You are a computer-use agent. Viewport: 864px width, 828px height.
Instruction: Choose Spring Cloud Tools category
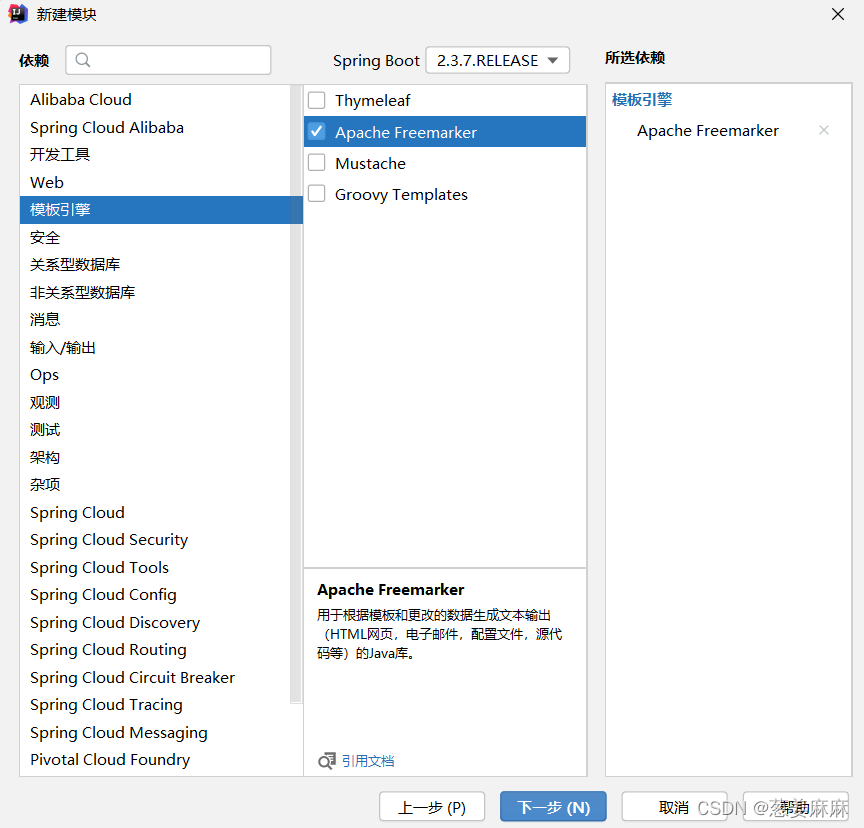[x=155, y=567]
